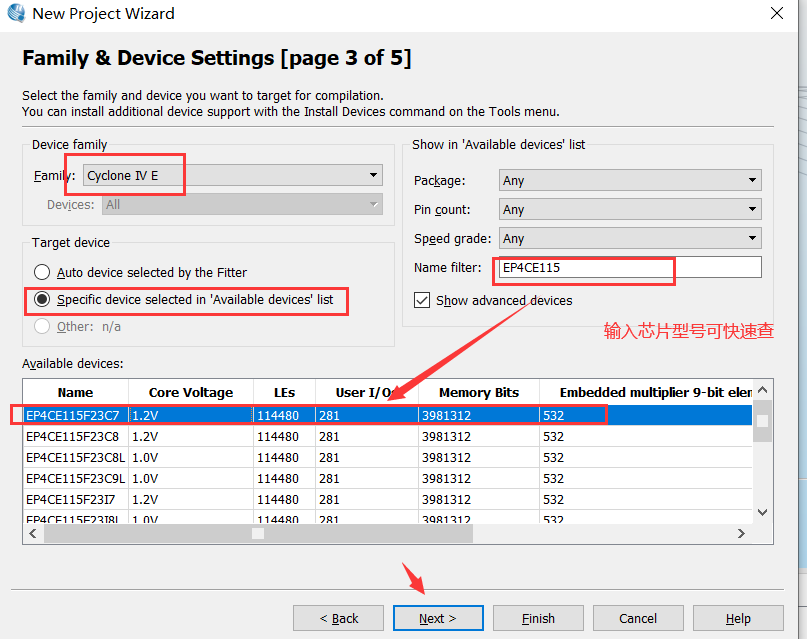
Task: Click the horizontal scroll left arrow
Action: coord(33,534)
